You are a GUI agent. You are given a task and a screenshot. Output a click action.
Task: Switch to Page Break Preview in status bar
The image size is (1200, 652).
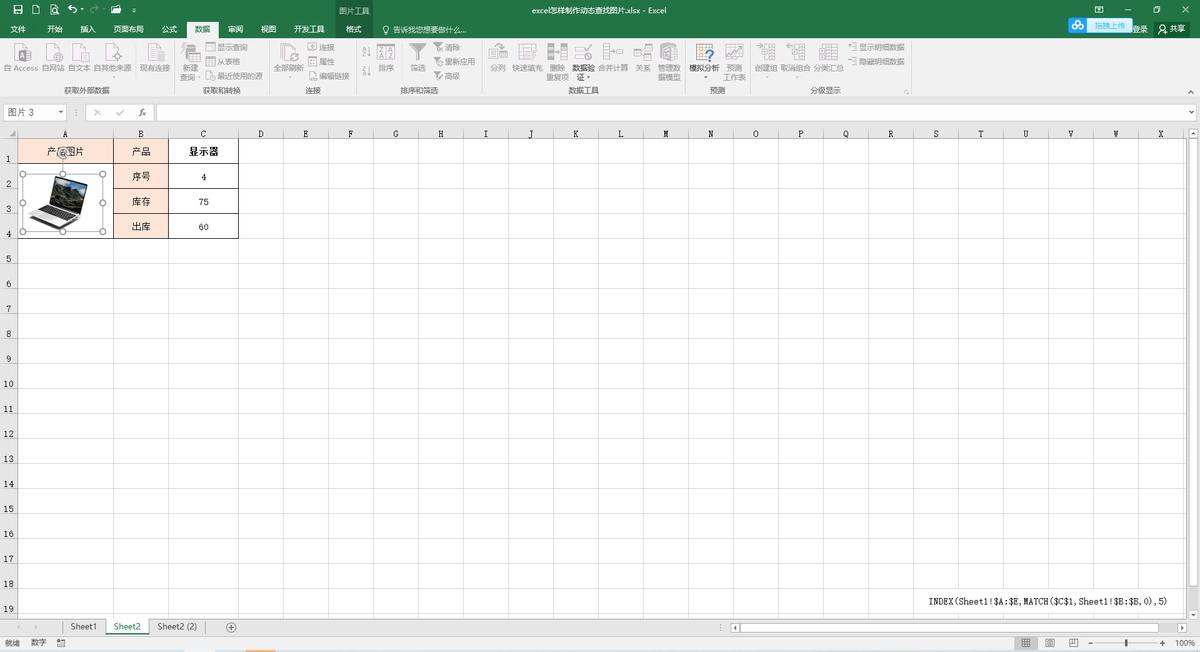[1072, 643]
